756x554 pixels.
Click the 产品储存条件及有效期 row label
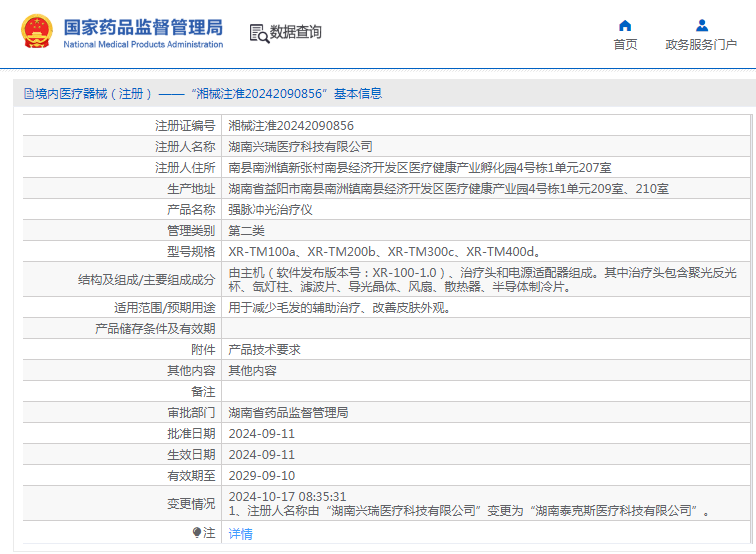[x=155, y=329]
